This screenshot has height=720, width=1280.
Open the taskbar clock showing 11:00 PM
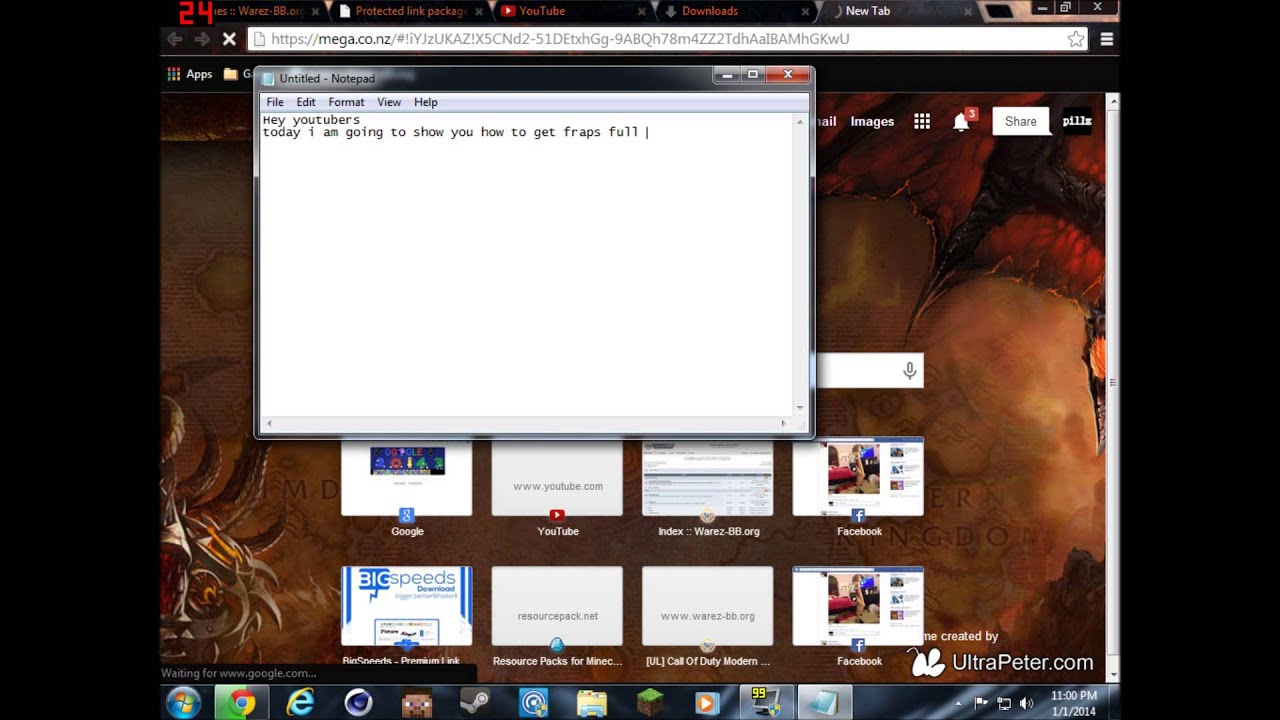[1073, 703]
